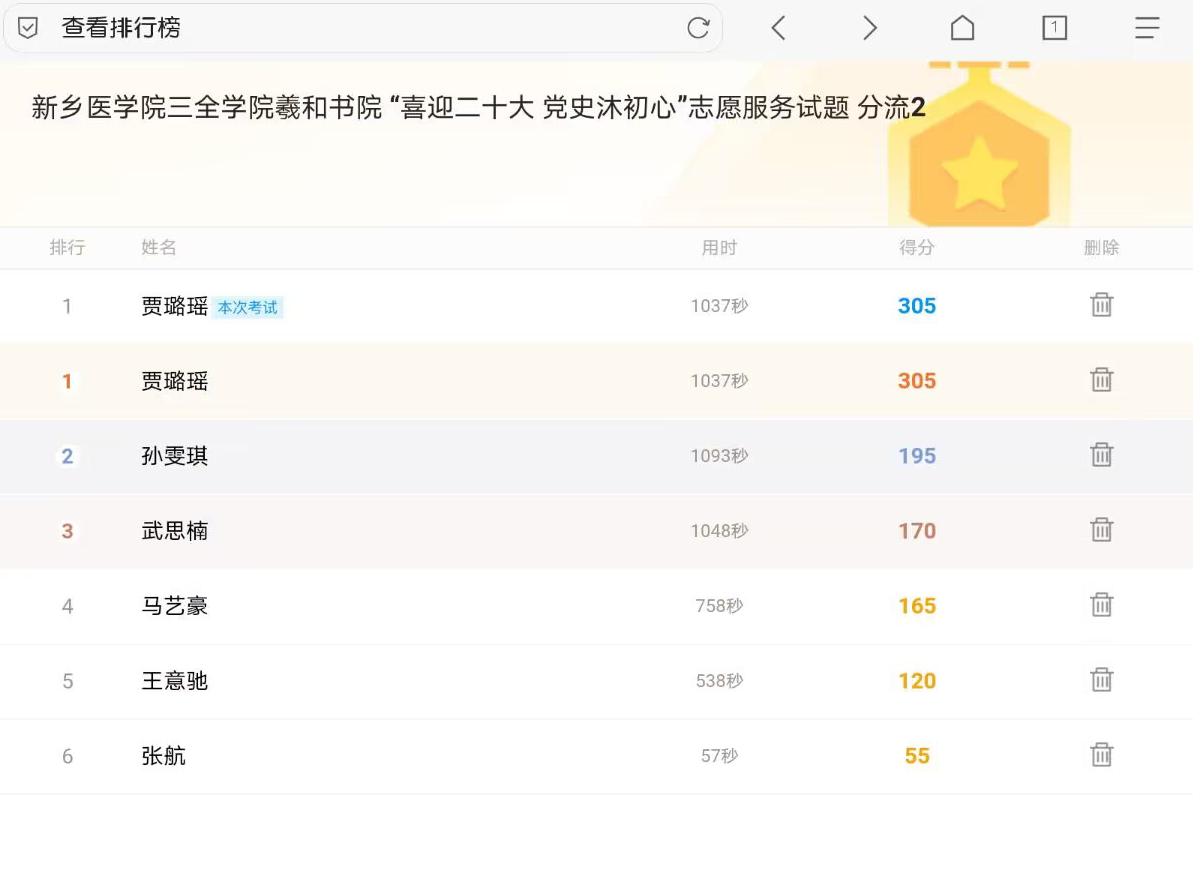Click the 用时 column header
This screenshot has width=1193, height=885.
[719, 248]
